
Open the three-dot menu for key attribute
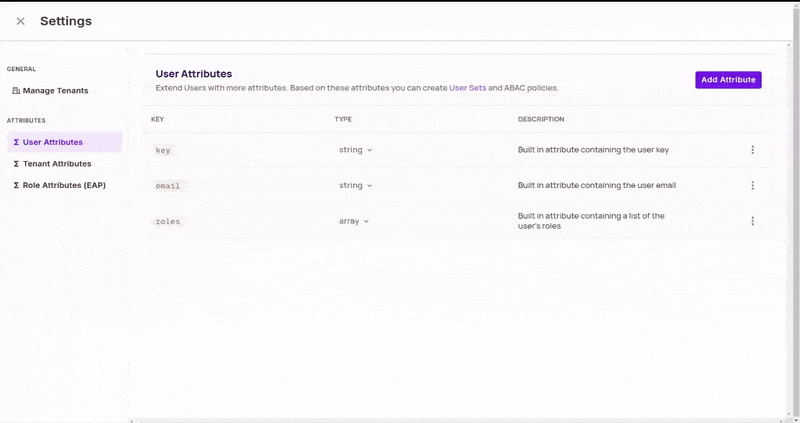click(x=752, y=150)
